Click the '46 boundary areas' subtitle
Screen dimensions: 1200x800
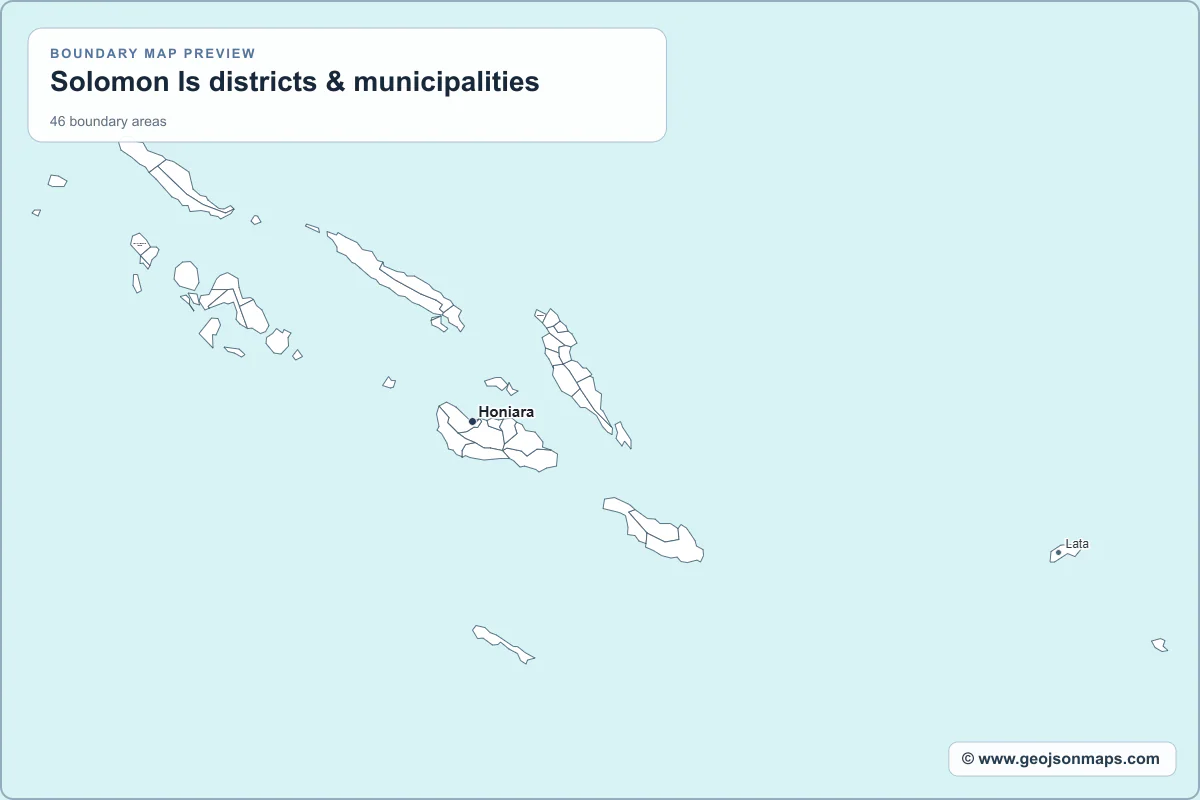coord(108,122)
